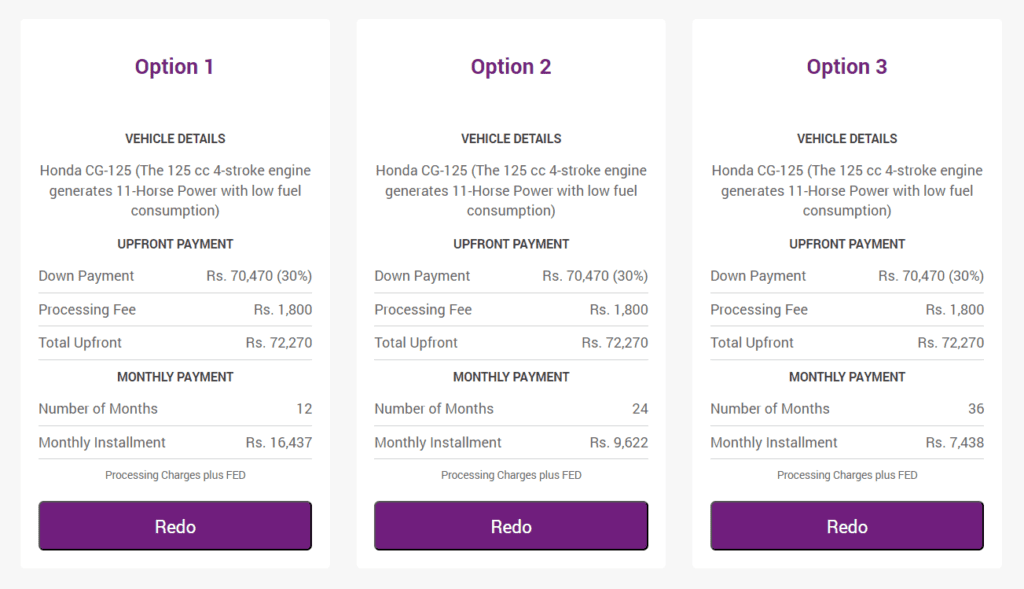Click the Monthly Payment heading in Option 1

click(x=175, y=377)
